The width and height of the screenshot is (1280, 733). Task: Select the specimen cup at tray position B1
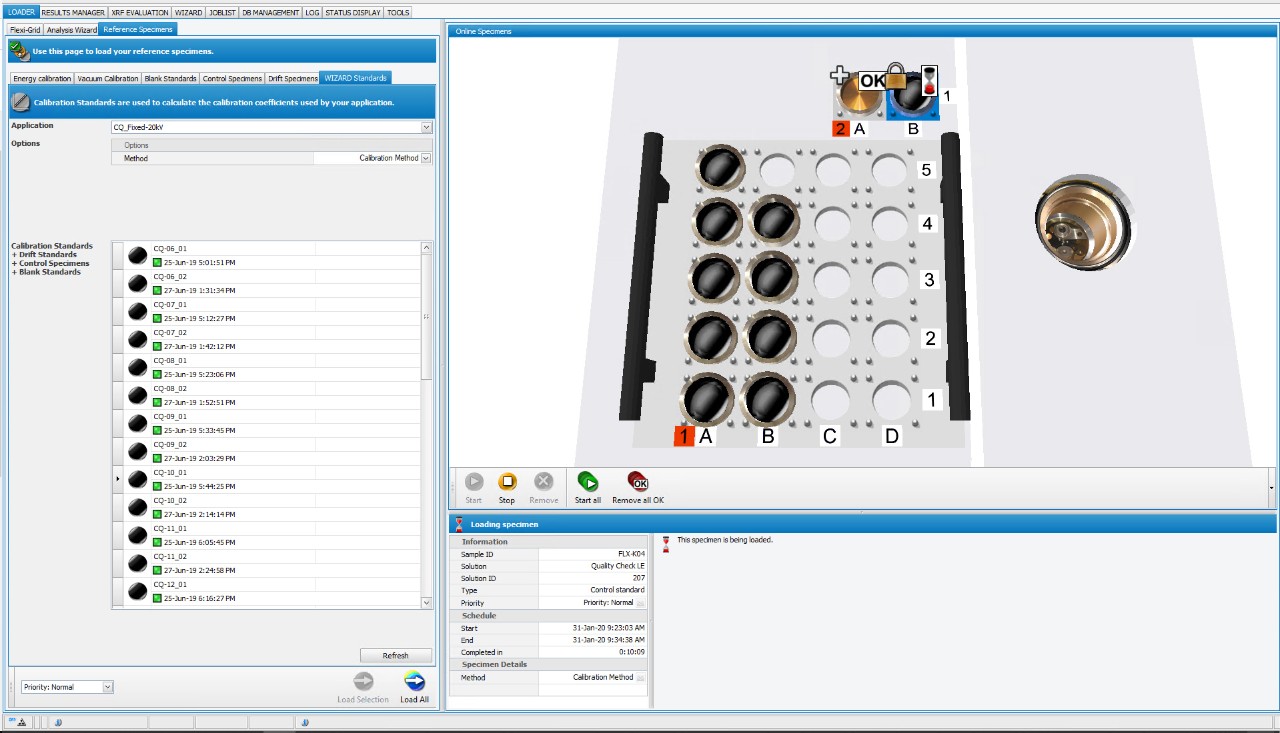(768, 398)
